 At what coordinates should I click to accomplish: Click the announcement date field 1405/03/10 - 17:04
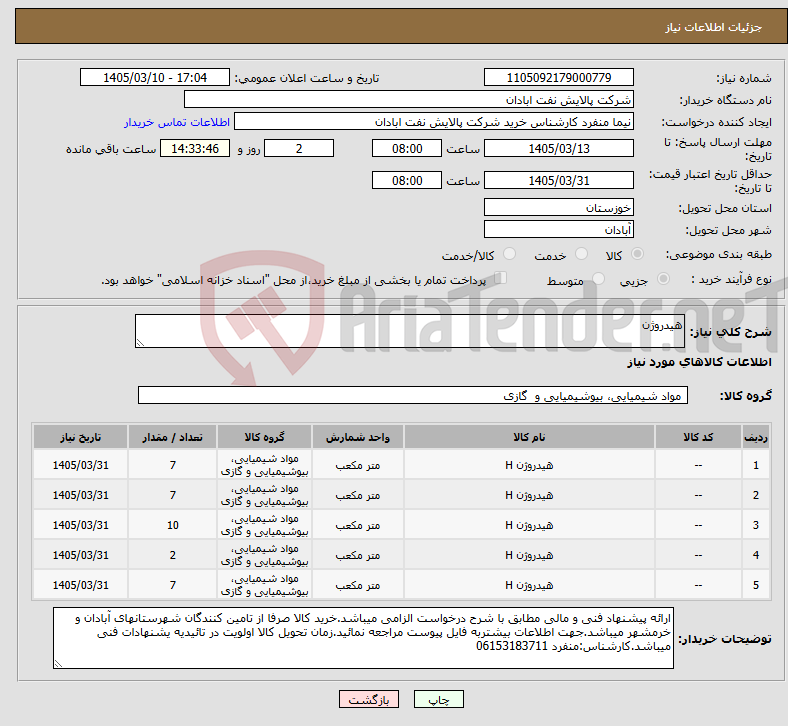point(155,77)
